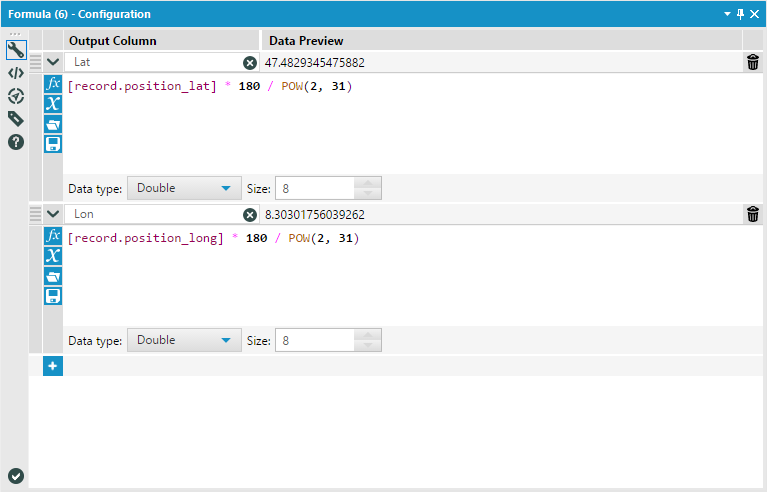
Task: Collapse the Lat expression chevron
Action: tap(53, 62)
